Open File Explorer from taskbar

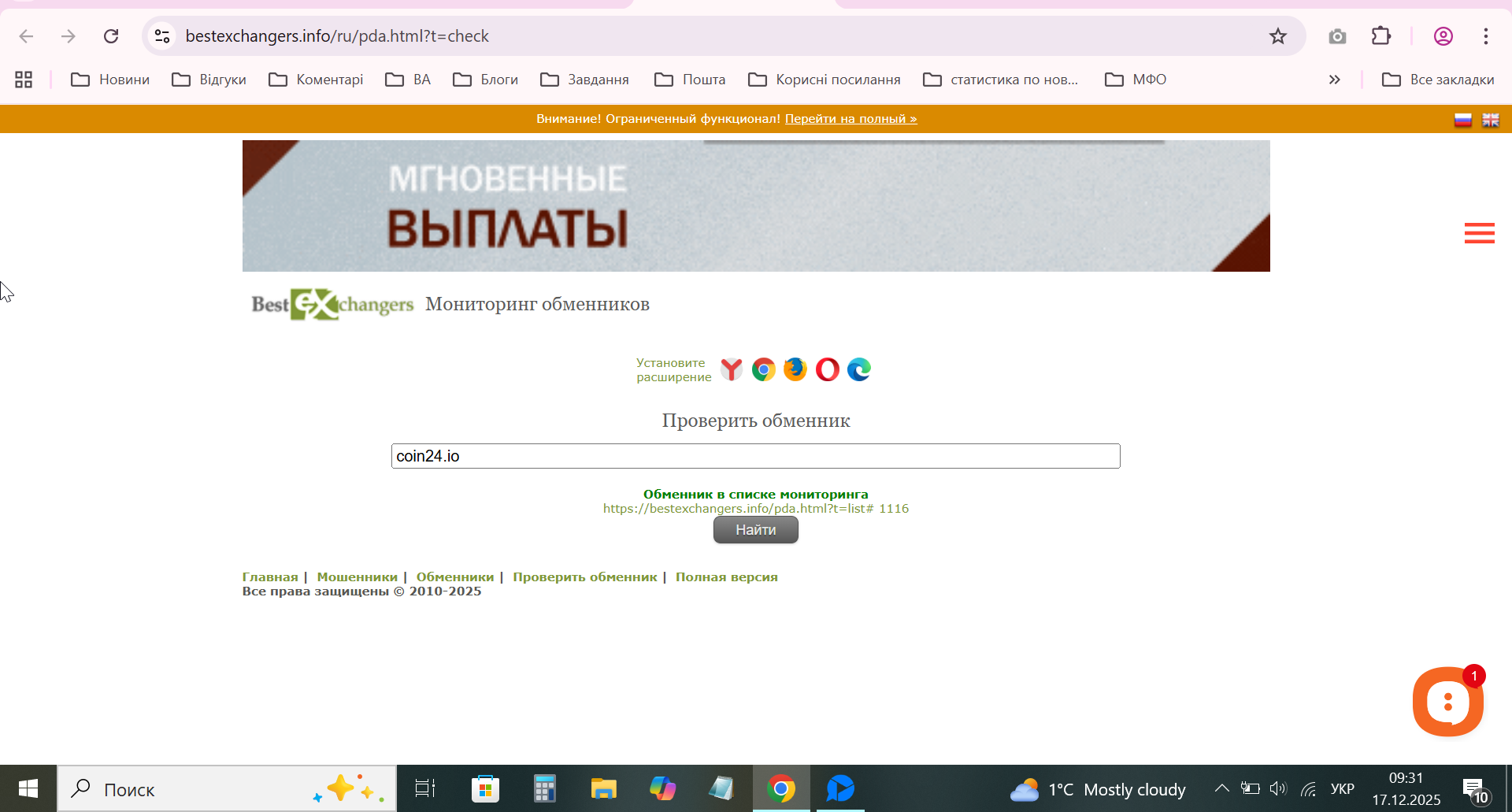click(x=603, y=788)
